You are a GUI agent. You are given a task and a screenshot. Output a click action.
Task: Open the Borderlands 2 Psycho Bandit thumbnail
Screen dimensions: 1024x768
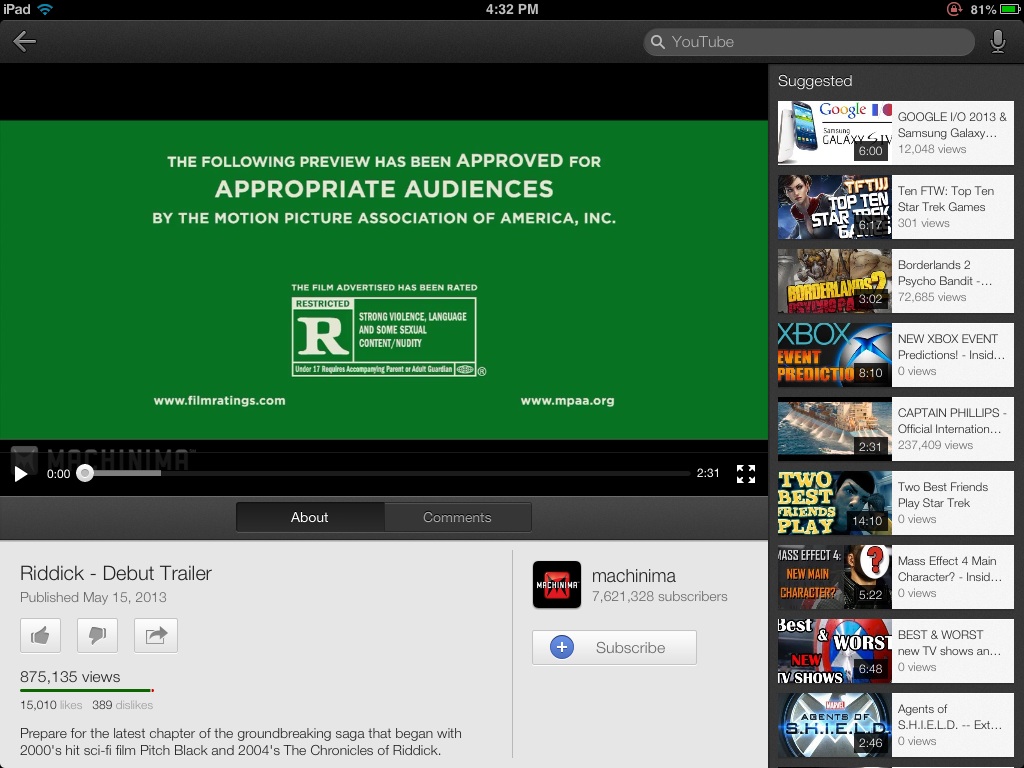[835, 281]
